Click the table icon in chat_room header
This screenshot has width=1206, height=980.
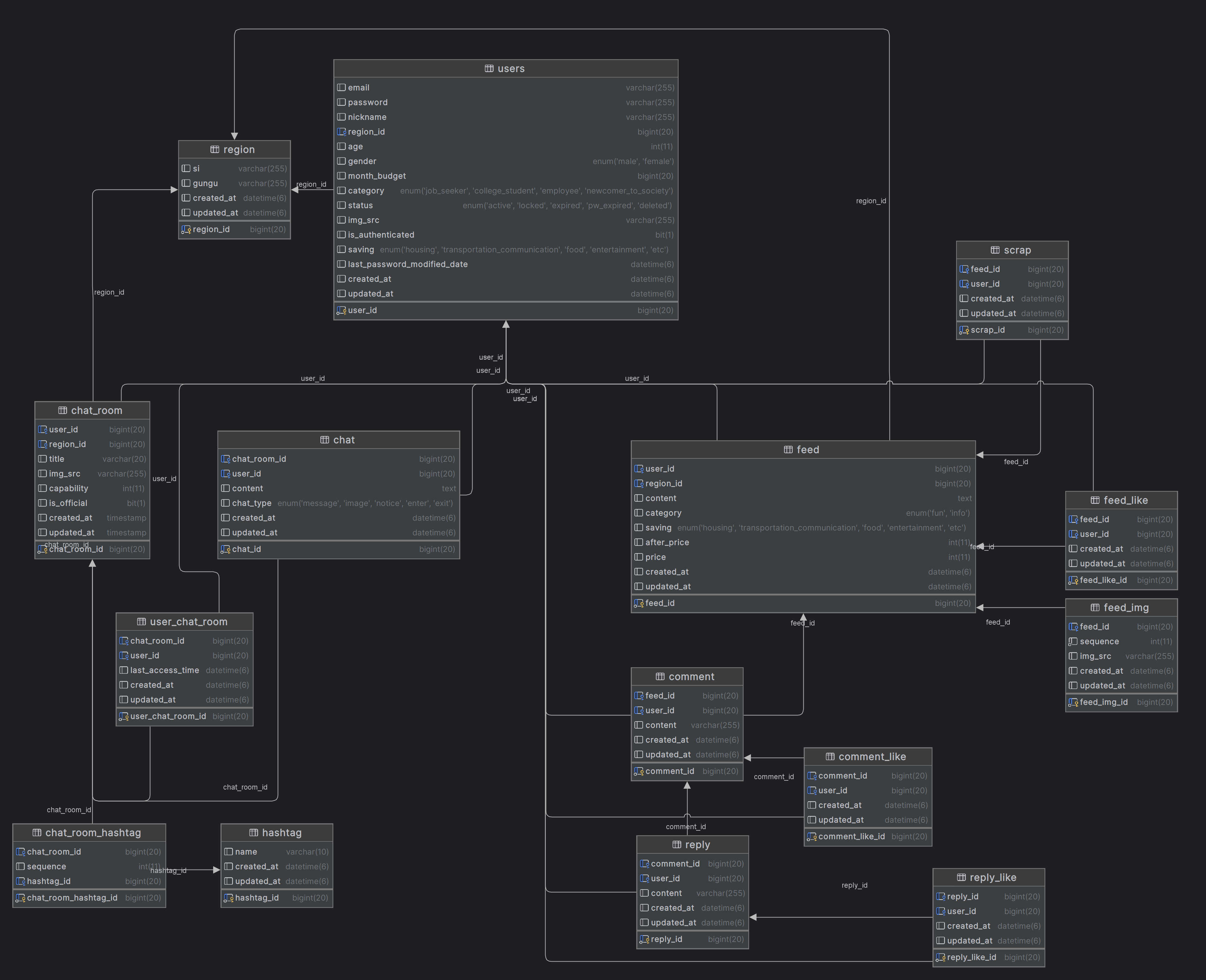tap(62, 410)
